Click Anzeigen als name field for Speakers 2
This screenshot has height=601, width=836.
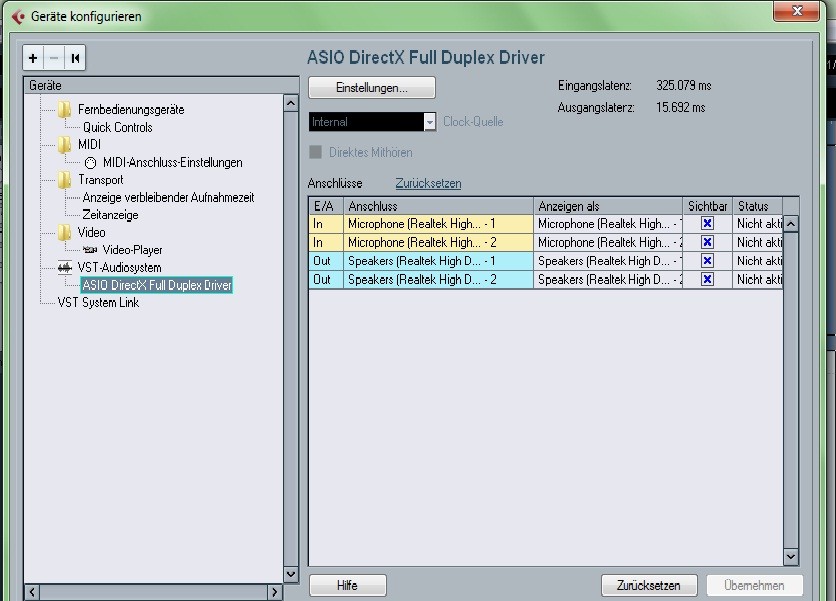pos(608,279)
